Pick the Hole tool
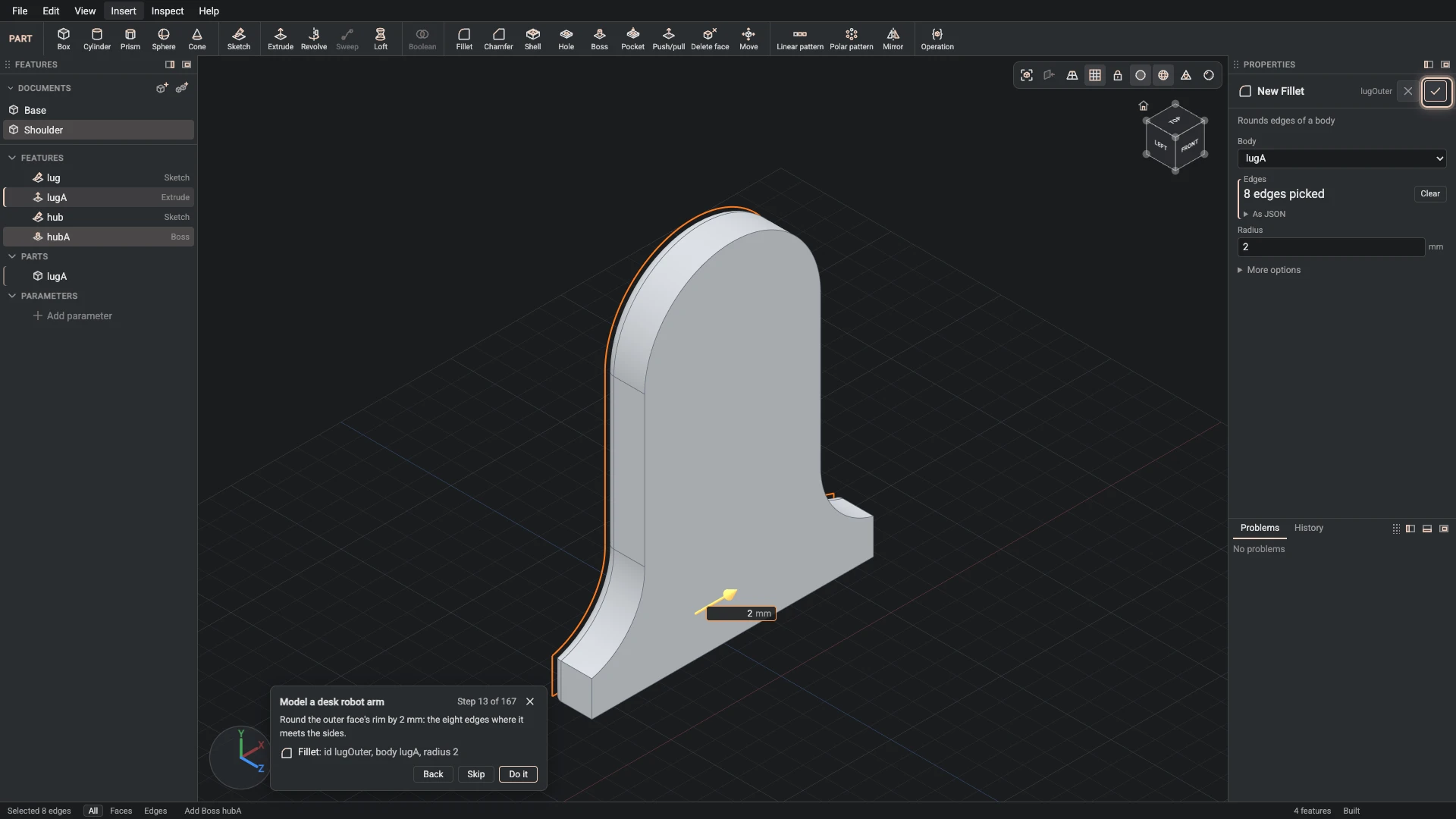The image size is (1456, 819). point(566,39)
